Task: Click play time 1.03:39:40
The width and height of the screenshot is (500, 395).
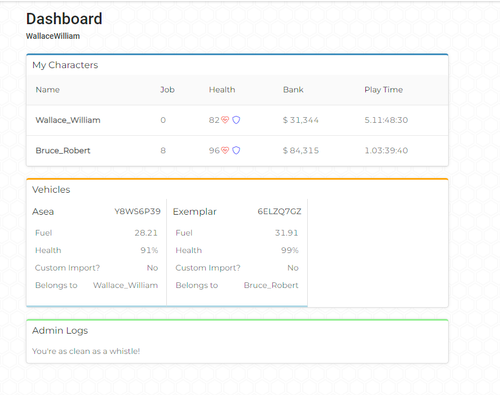Action: 386,151
